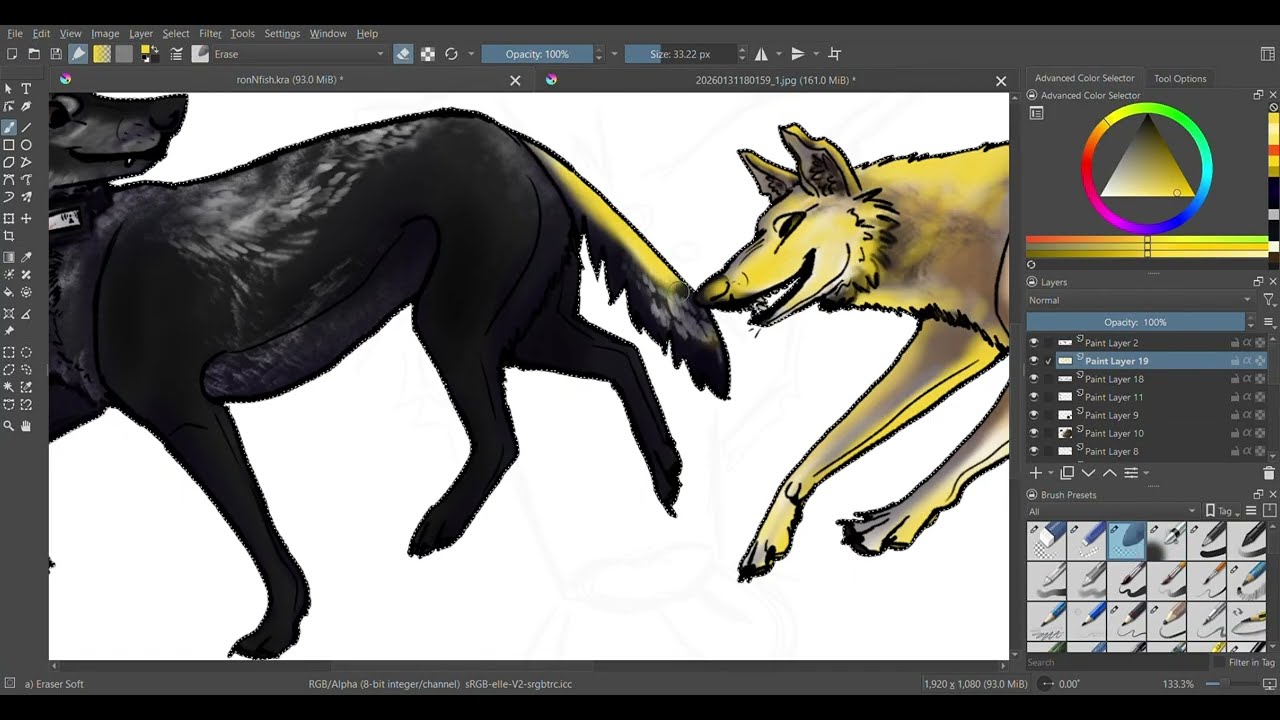Click the Wrap Around mode icon
Viewport: 1280px width, 720px height.
[x=835, y=54]
